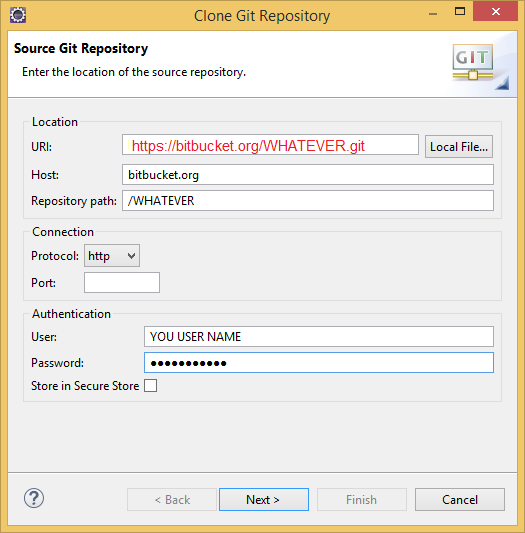The width and height of the screenshot is (525, 533).
Task: Tick the Store in Secure Store checkbox
Action: [150, 386]
